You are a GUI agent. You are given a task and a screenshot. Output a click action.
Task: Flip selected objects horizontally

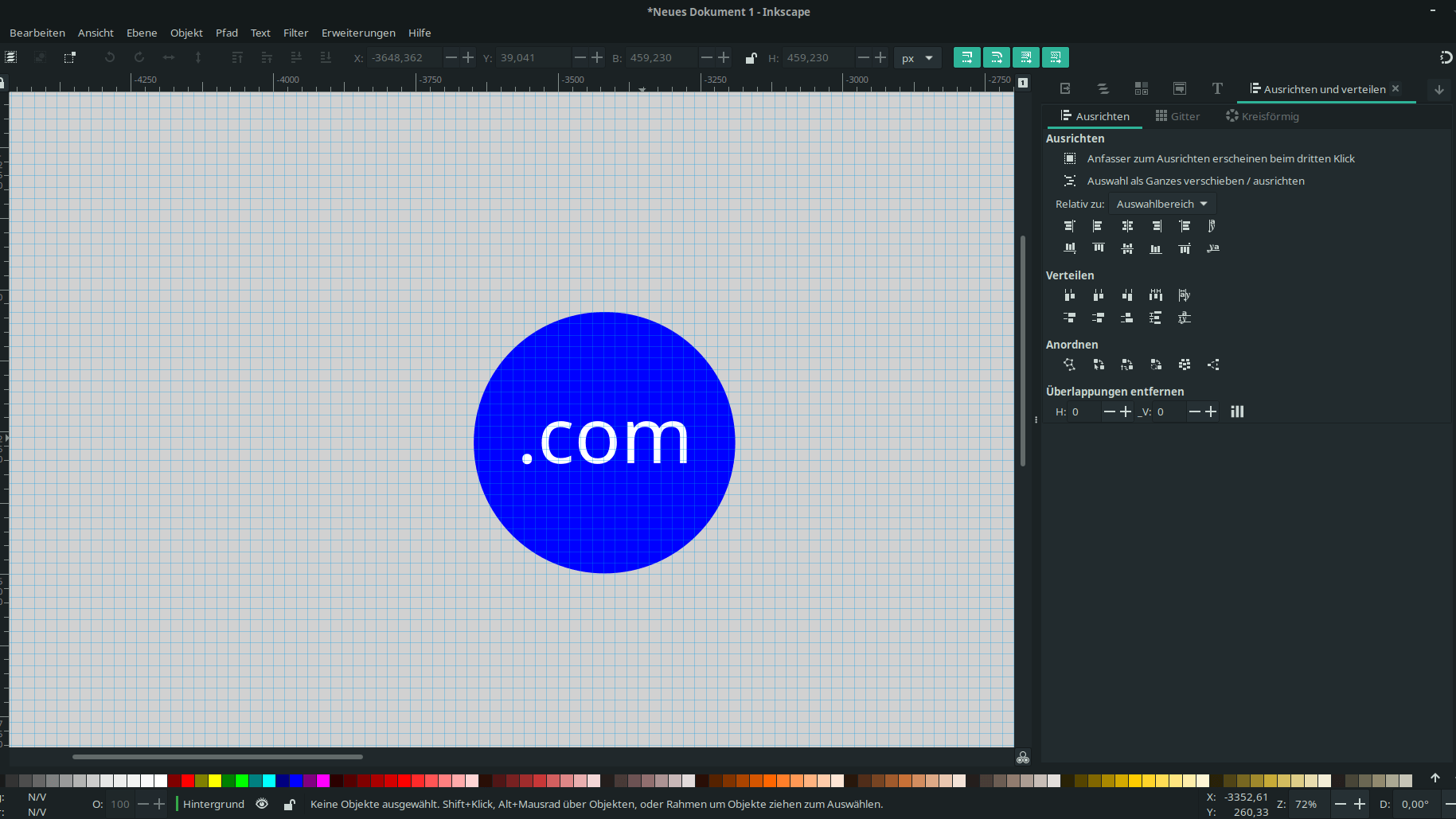point(169,57)
